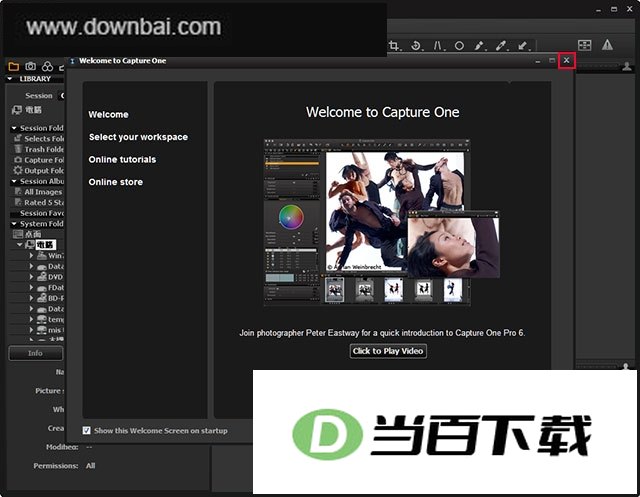Collapse the highlighted 電腦 tree node
640x497 pixels.
click(x=19, y=244)
